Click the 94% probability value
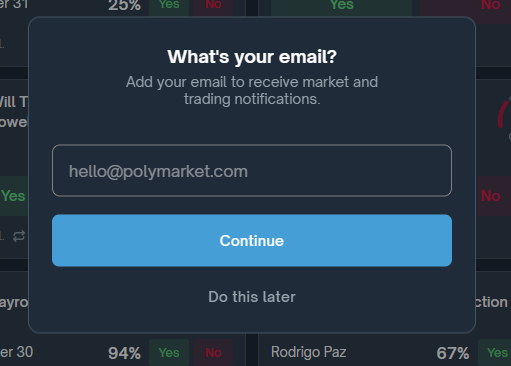The height and width of the screenshot is (366, 511). click(124, 353)
